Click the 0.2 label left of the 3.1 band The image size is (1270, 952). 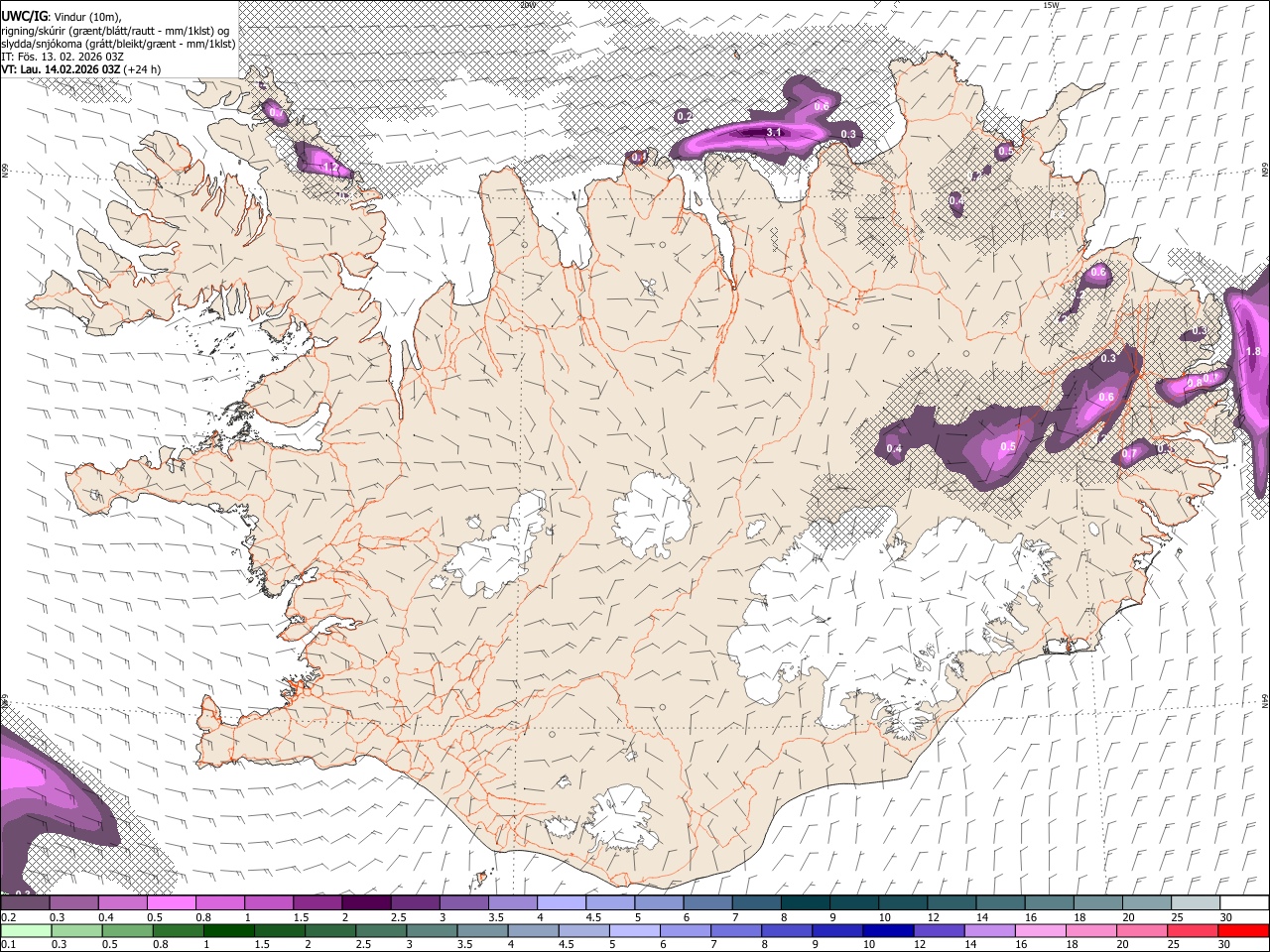pos(684,116)
